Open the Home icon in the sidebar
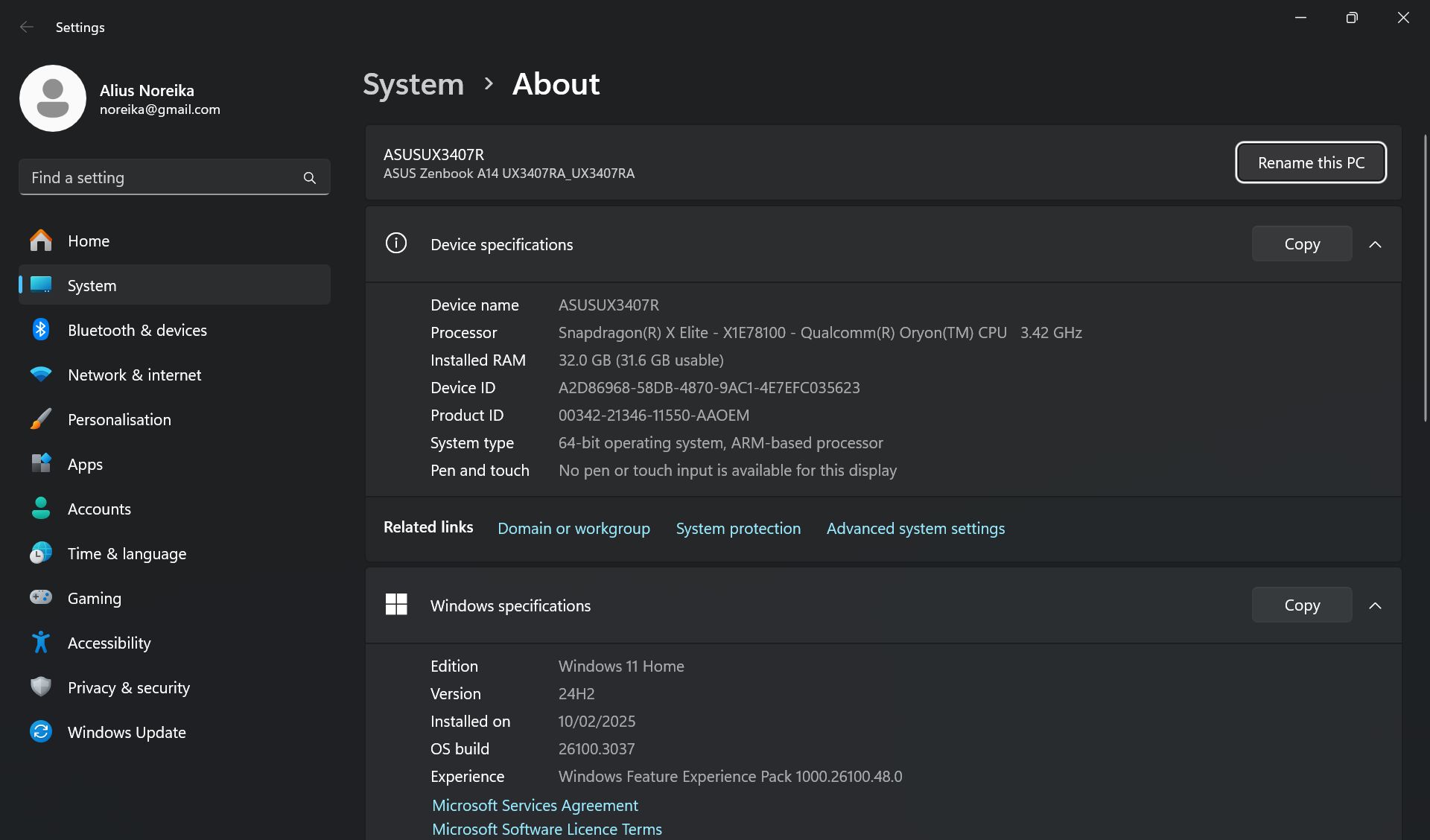This screenshot has width=1430, height=840. click(41, 241)
